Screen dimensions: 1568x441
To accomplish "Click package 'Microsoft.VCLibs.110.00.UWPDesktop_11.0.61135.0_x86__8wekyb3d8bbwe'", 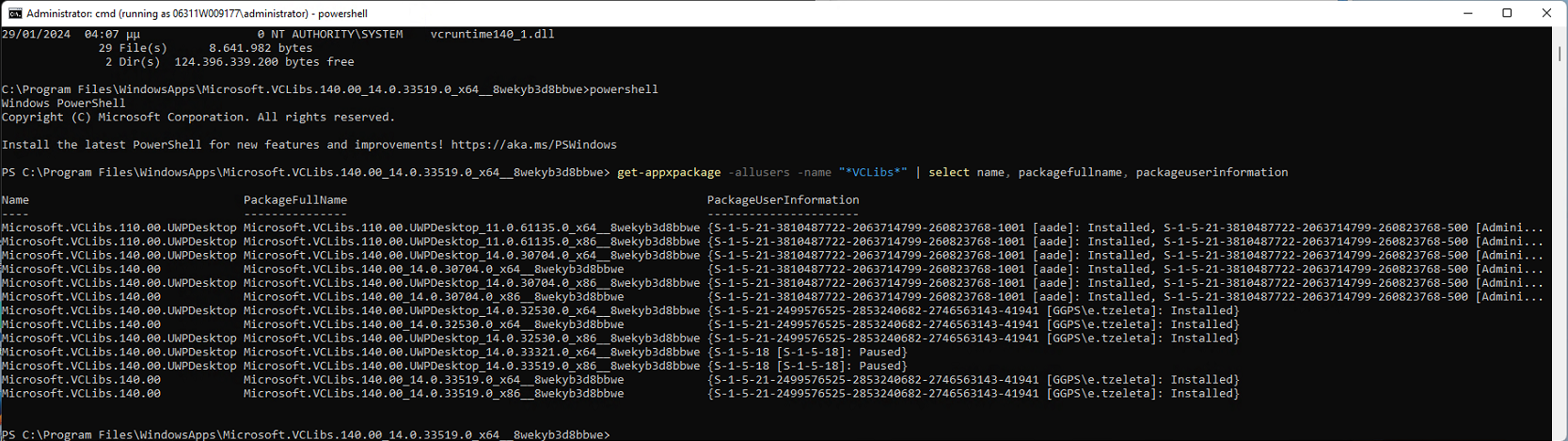I will click(471, 242).
